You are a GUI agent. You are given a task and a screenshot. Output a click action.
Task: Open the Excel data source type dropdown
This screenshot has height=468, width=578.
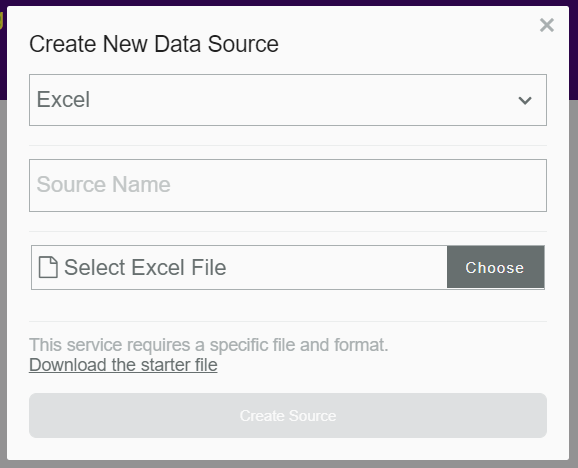point(288,100)
